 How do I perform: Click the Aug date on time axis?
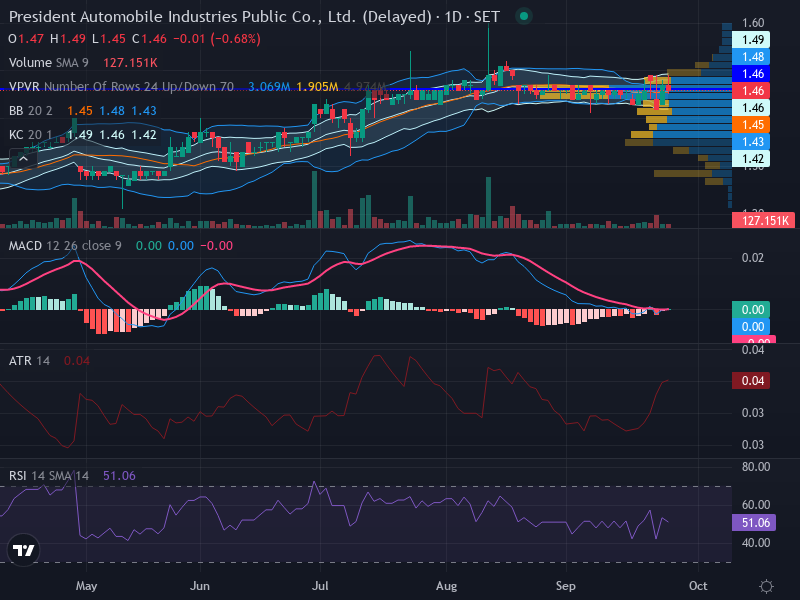point(446,586)
